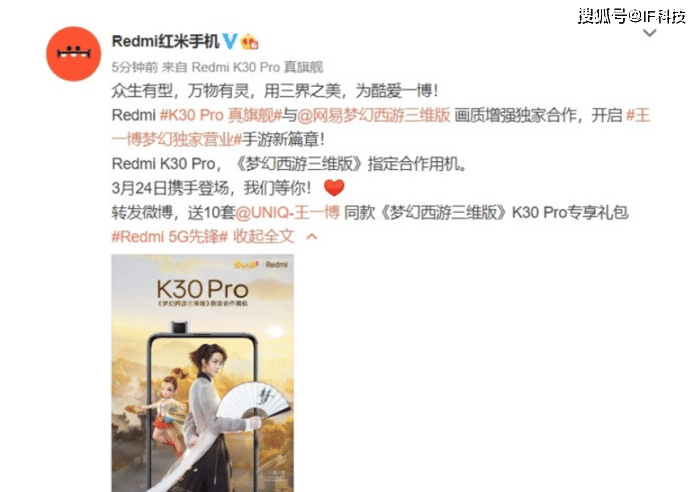Open the #Redmi 5G先锋# hashtag
The image size is (700, 492).
170,237
